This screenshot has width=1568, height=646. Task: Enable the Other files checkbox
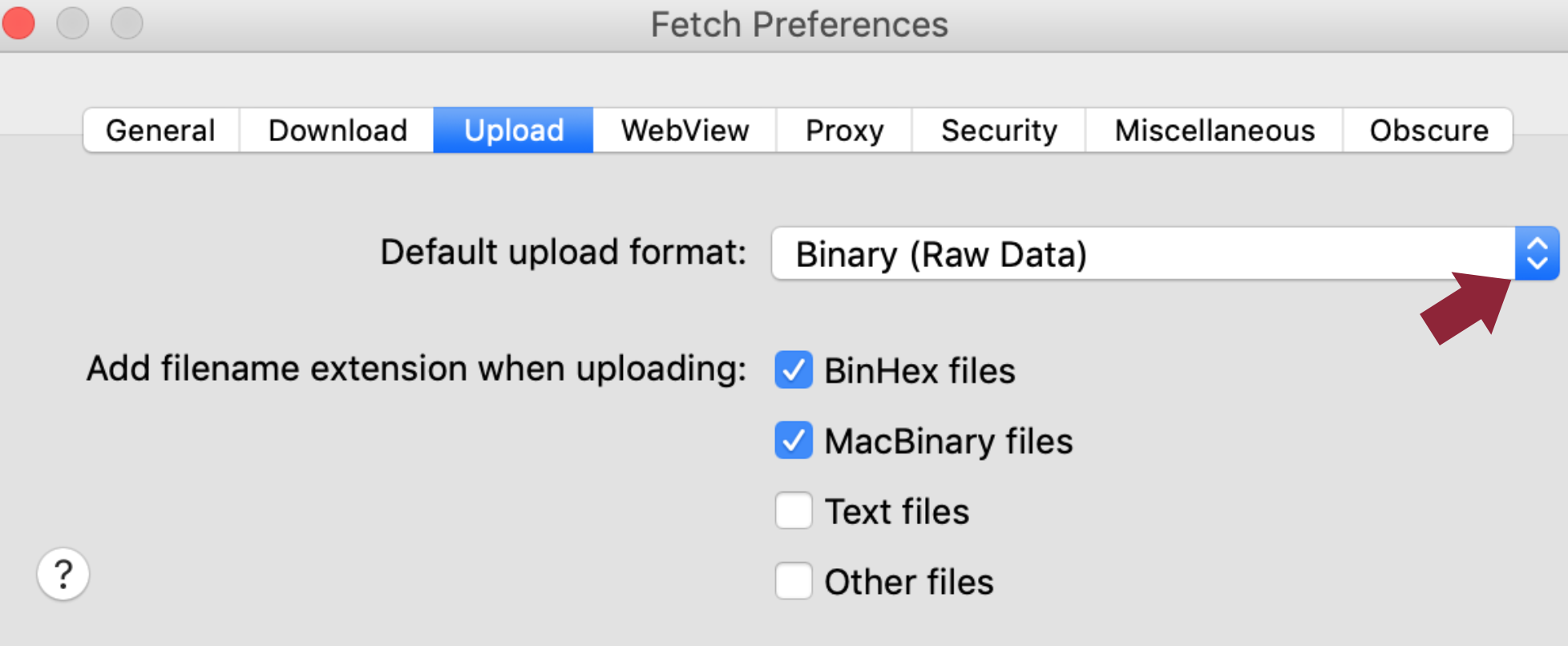click(x=794, y=581)
